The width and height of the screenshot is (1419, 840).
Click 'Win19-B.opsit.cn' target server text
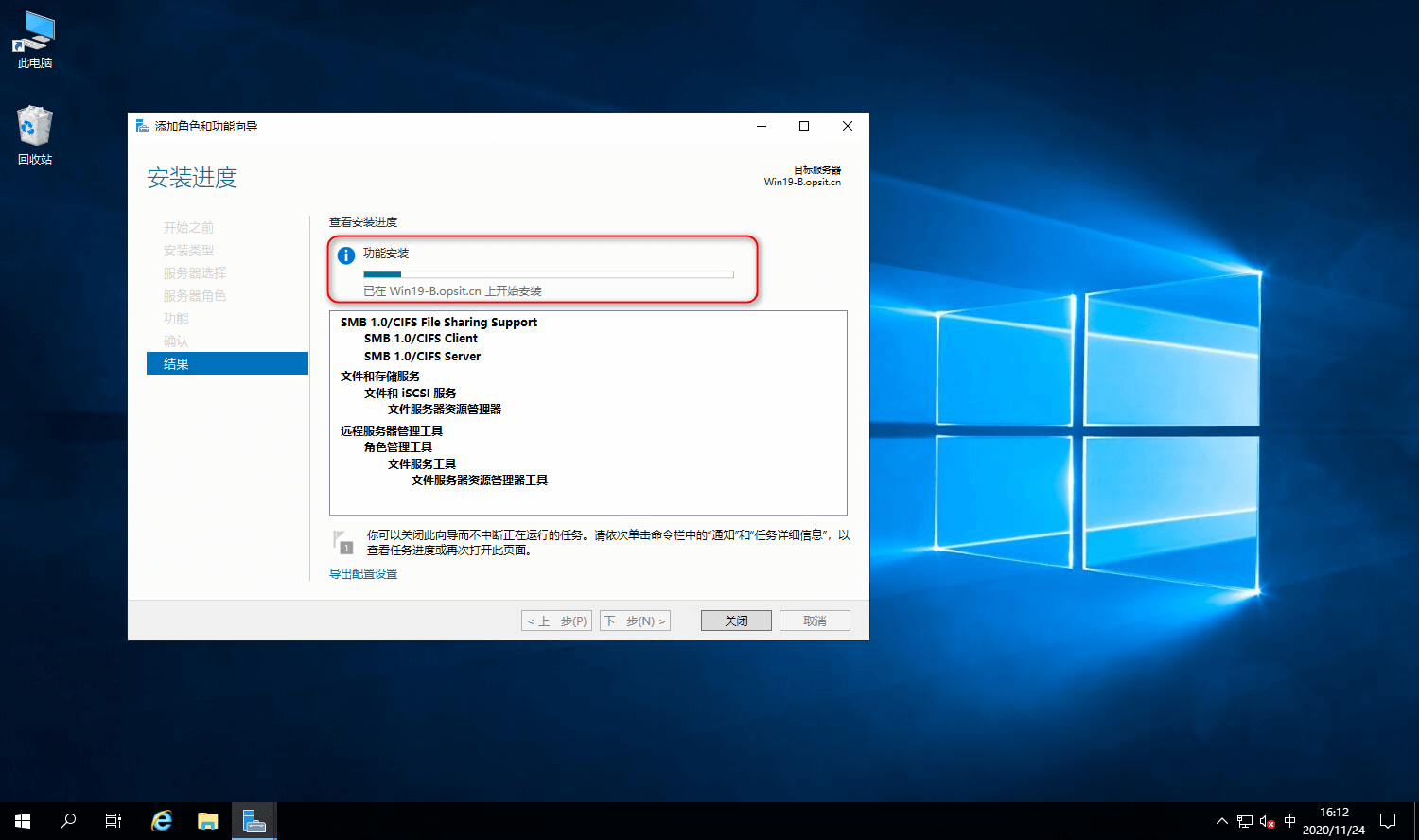(802, 182)
